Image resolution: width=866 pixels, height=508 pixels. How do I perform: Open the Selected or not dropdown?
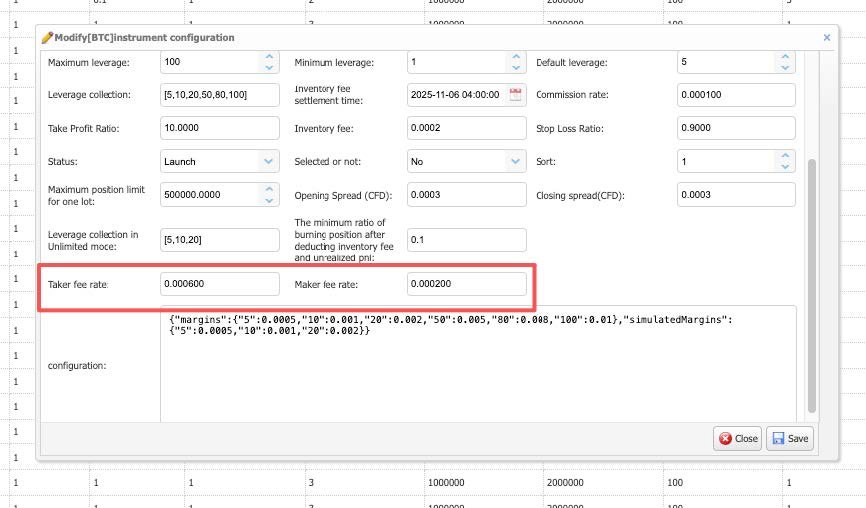(x=515, y=161)
